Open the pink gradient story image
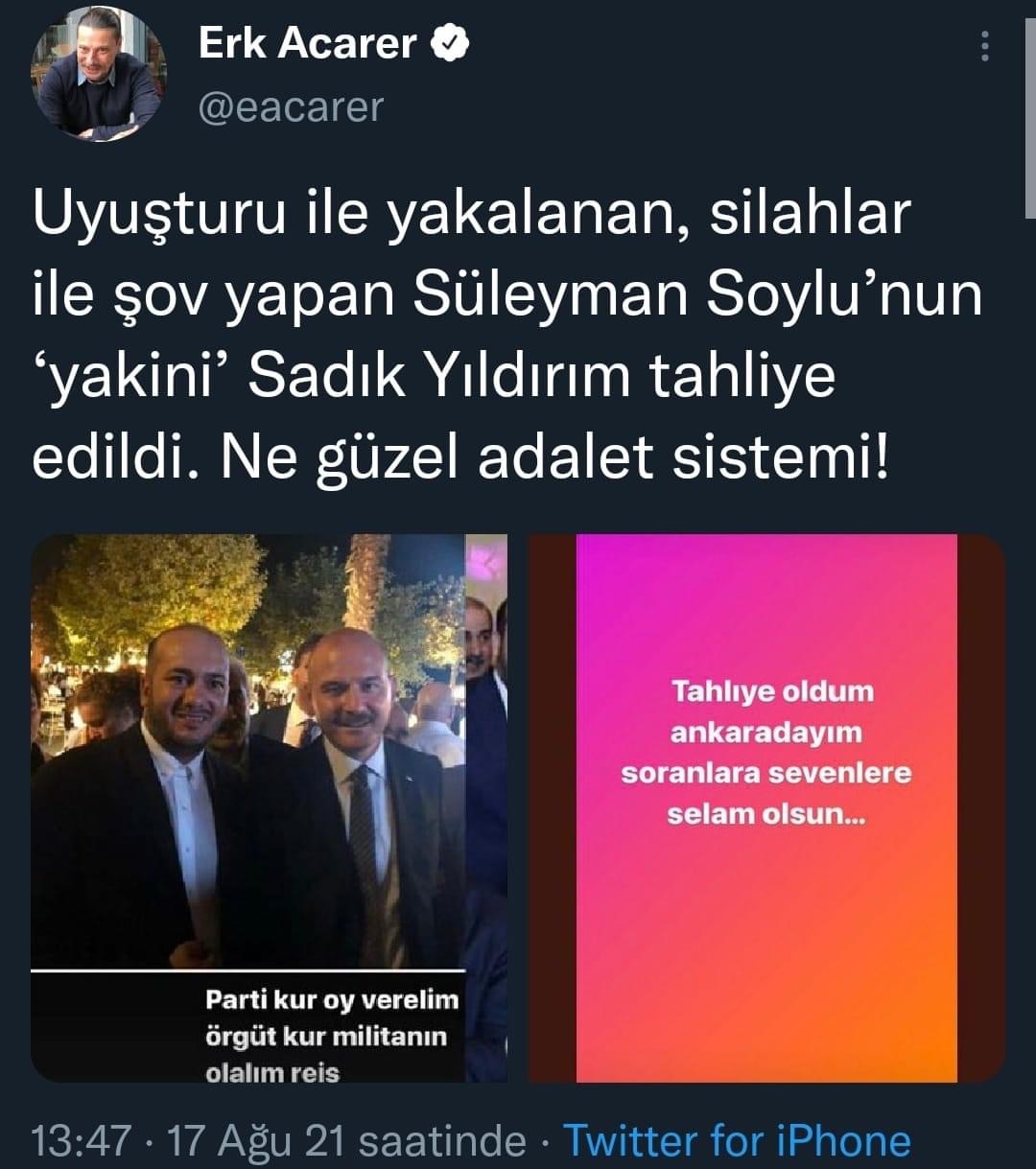 pyautogui.click(x=766, y=808)
